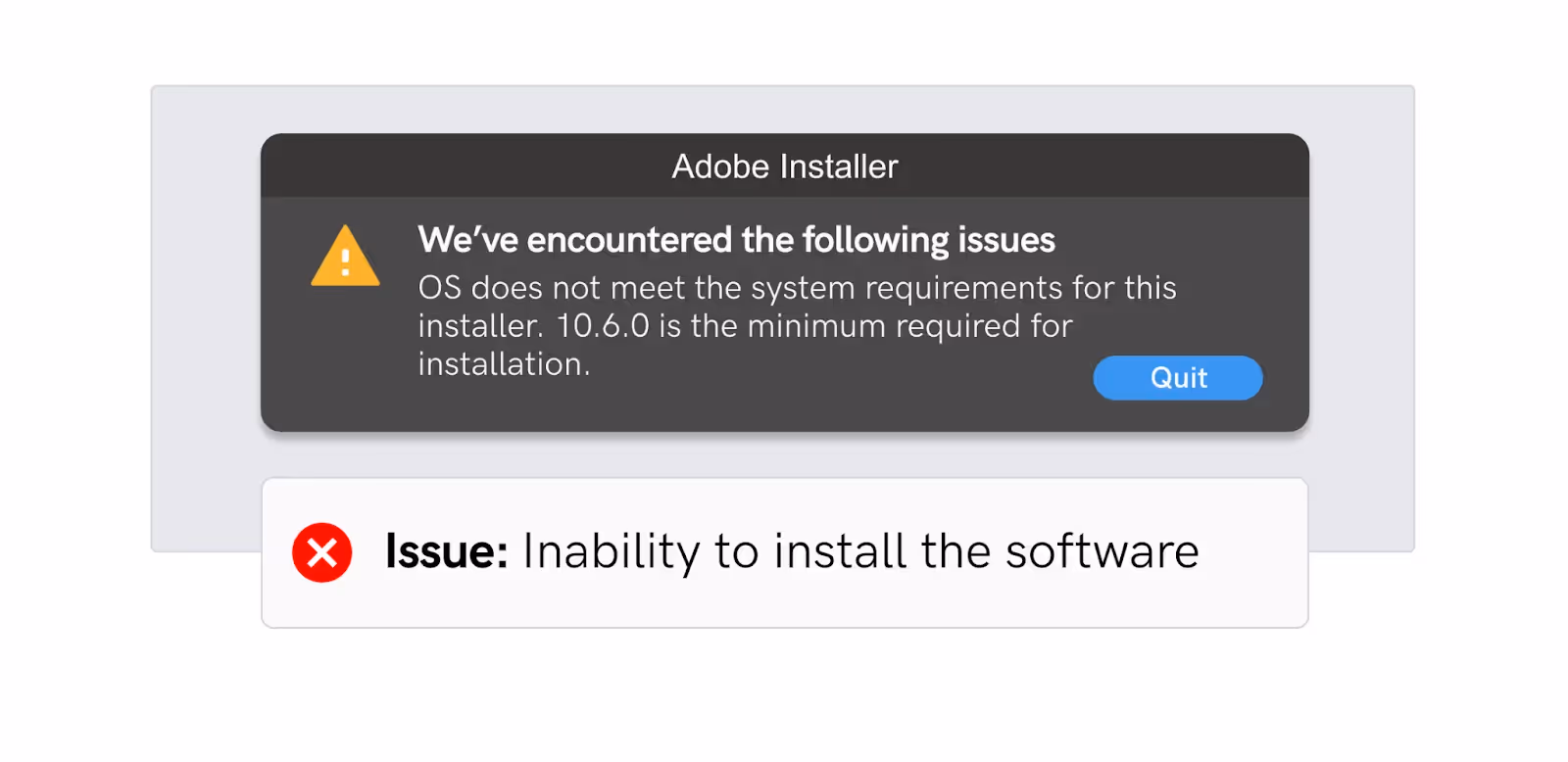Click the word 'installation.' on the last line
This screenshot has height=762, width=1568.
coord(504,364)
